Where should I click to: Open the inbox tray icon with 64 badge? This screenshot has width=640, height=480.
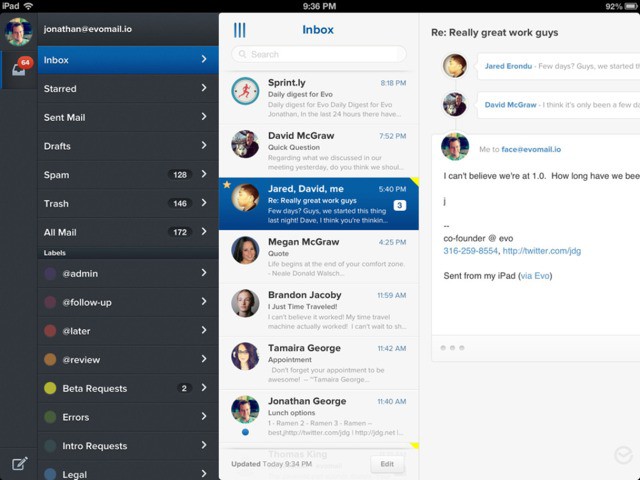pos(19,69)
